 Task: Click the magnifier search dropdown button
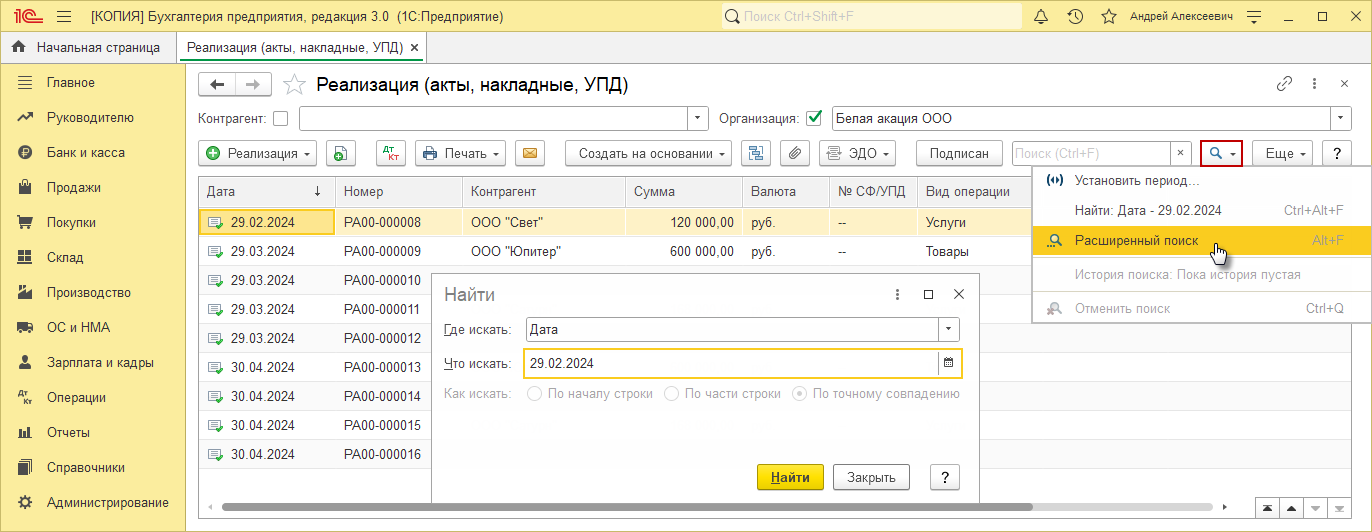tap(1222, 153)
